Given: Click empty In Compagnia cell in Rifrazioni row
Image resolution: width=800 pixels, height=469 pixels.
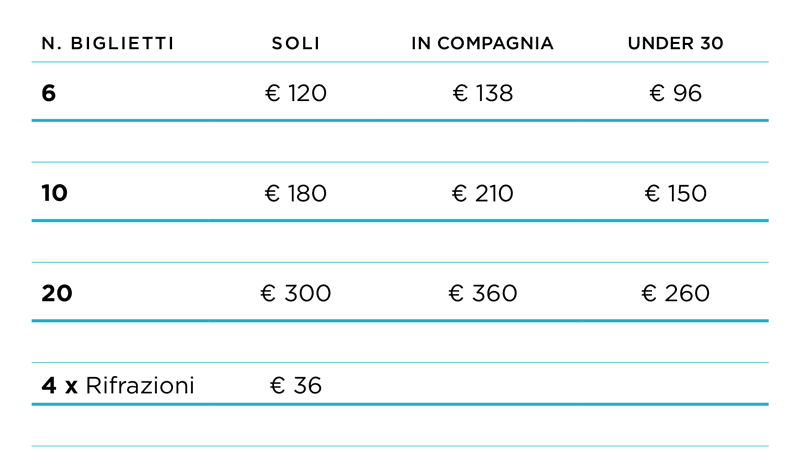Looking at the screenshot, I should tap(483, 386).
